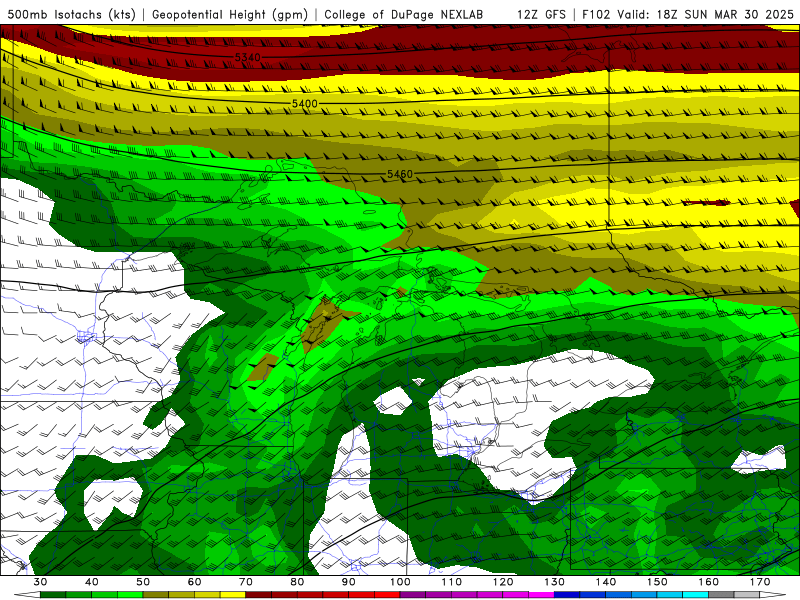Click the 30 value on the color scale
800x600 pixels.
click(40, 582)
